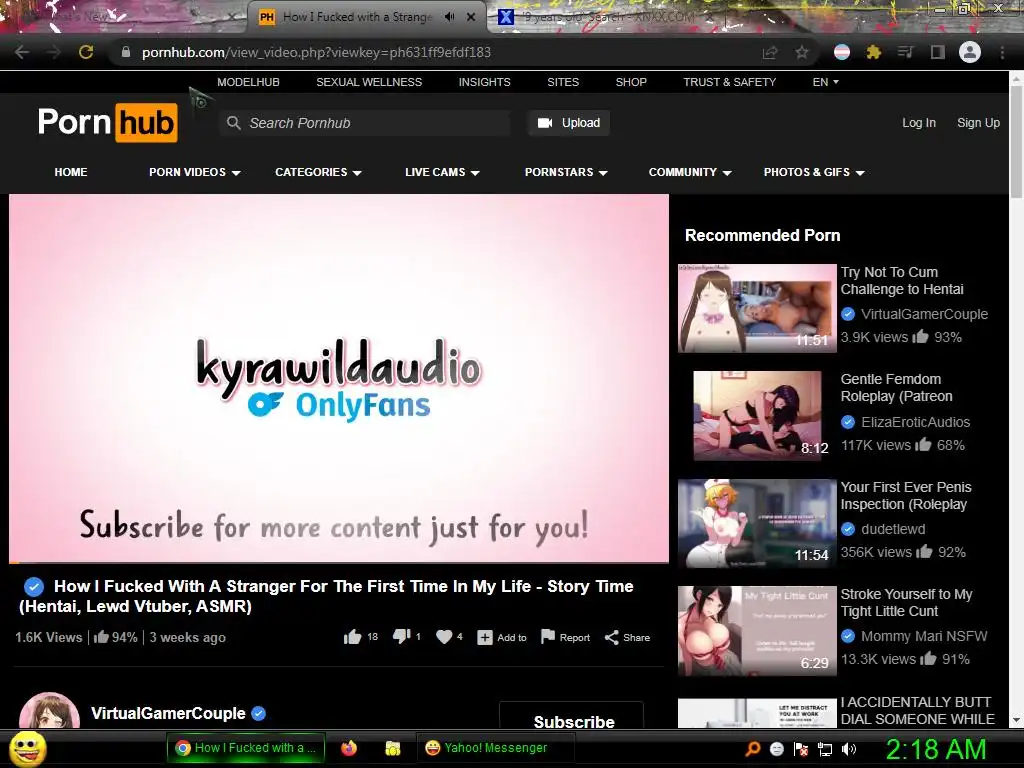View site info via the lock icon
This screenshot has width=1024, height=768.
click(126, 52)
